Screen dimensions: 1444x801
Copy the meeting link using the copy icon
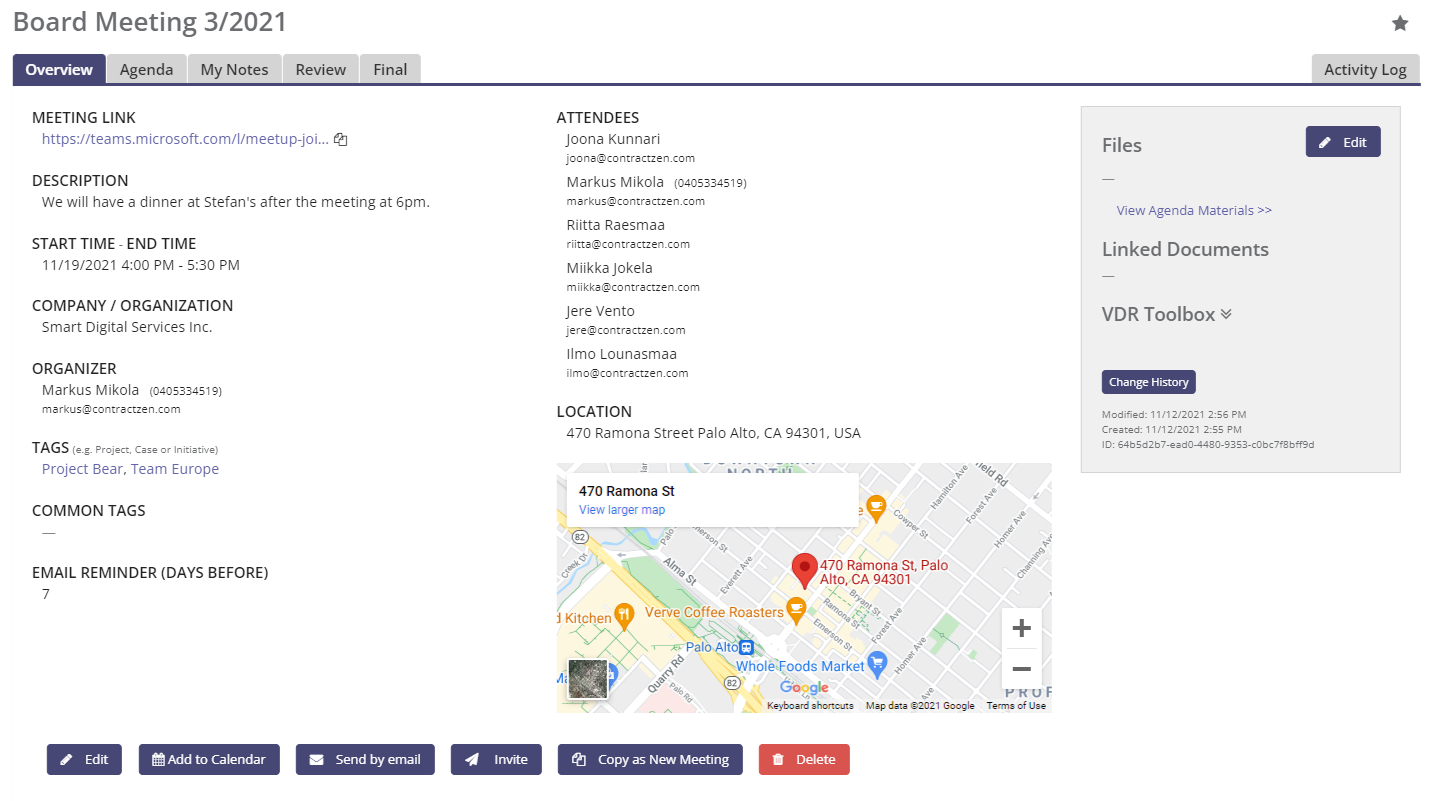click(x=340, y=139)
